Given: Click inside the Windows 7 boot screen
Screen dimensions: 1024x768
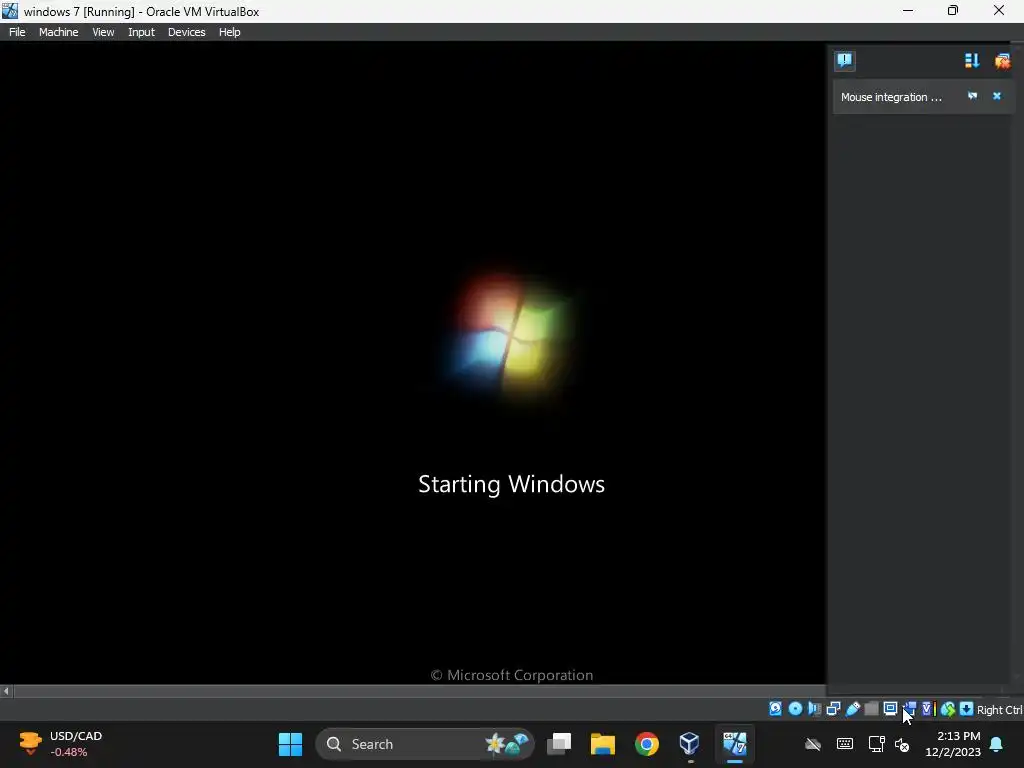Looking at the screenshot, I should (413, 362).
